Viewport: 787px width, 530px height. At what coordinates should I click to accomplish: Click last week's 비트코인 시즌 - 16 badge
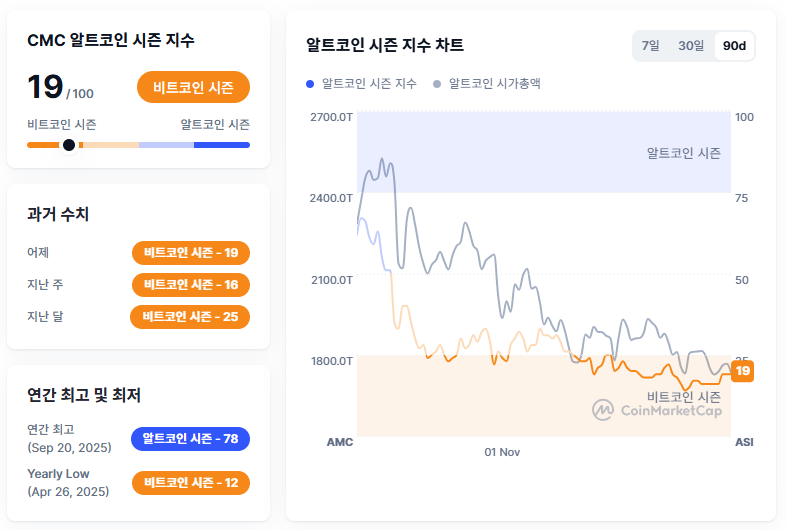pyautogui.click(x=191, y=285)
